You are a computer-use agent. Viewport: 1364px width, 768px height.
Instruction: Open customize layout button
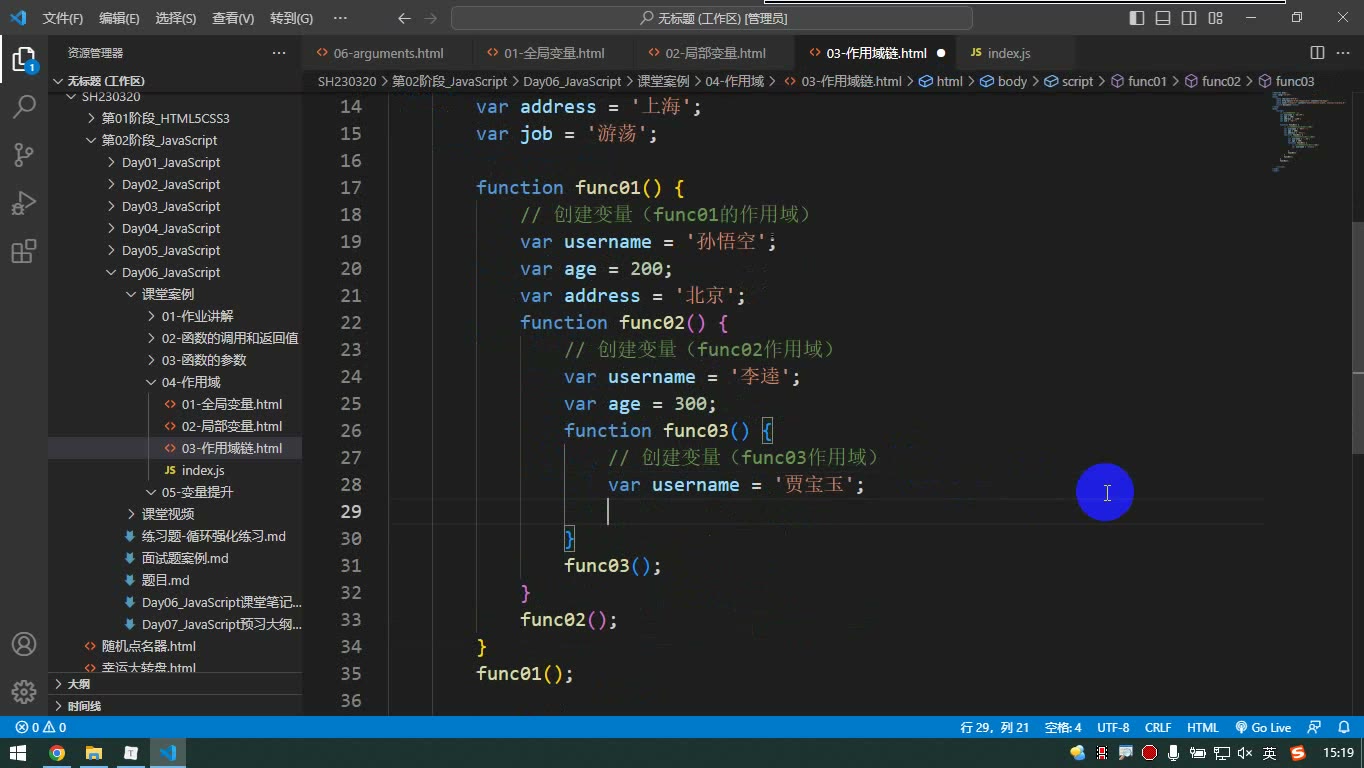[x=1215, y=18]
